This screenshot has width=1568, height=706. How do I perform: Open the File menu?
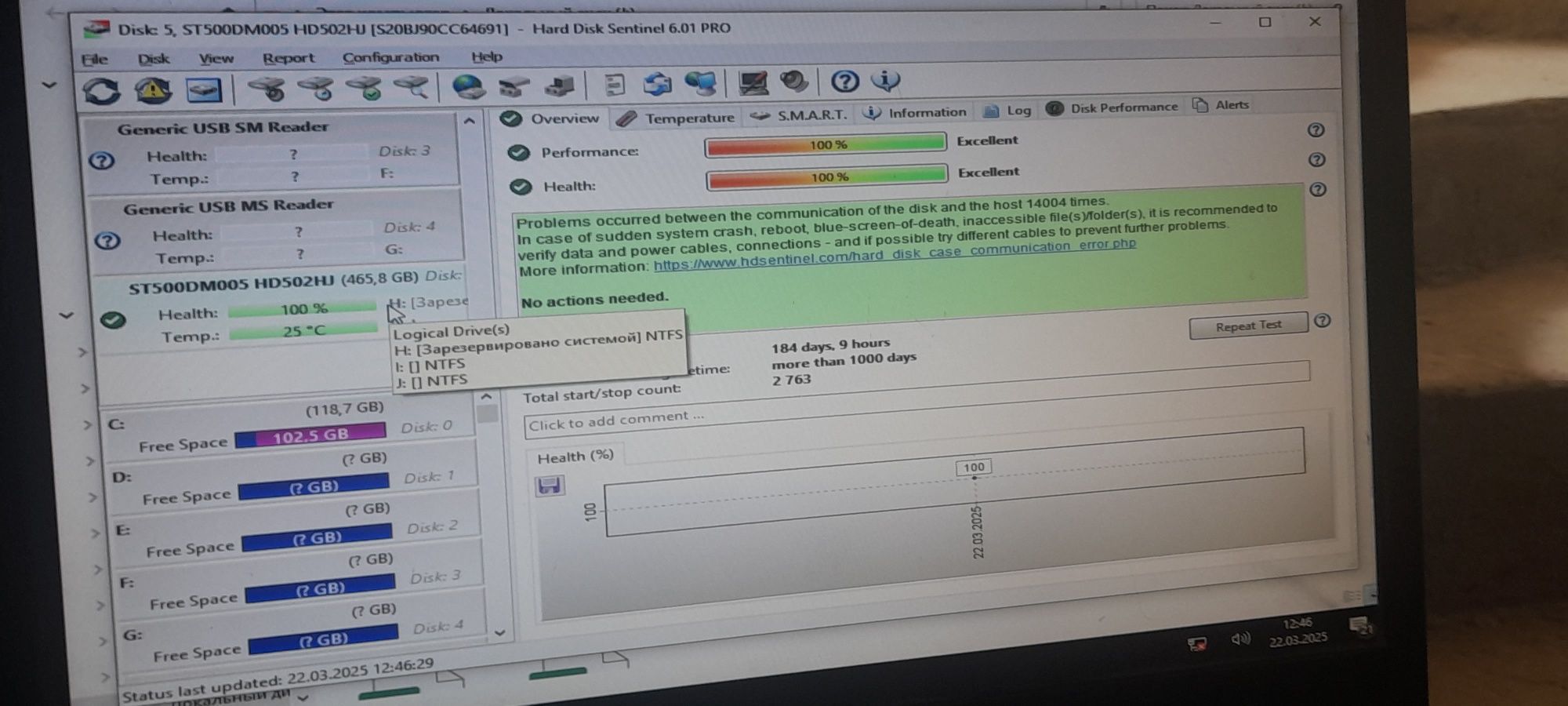click(95, 60)
